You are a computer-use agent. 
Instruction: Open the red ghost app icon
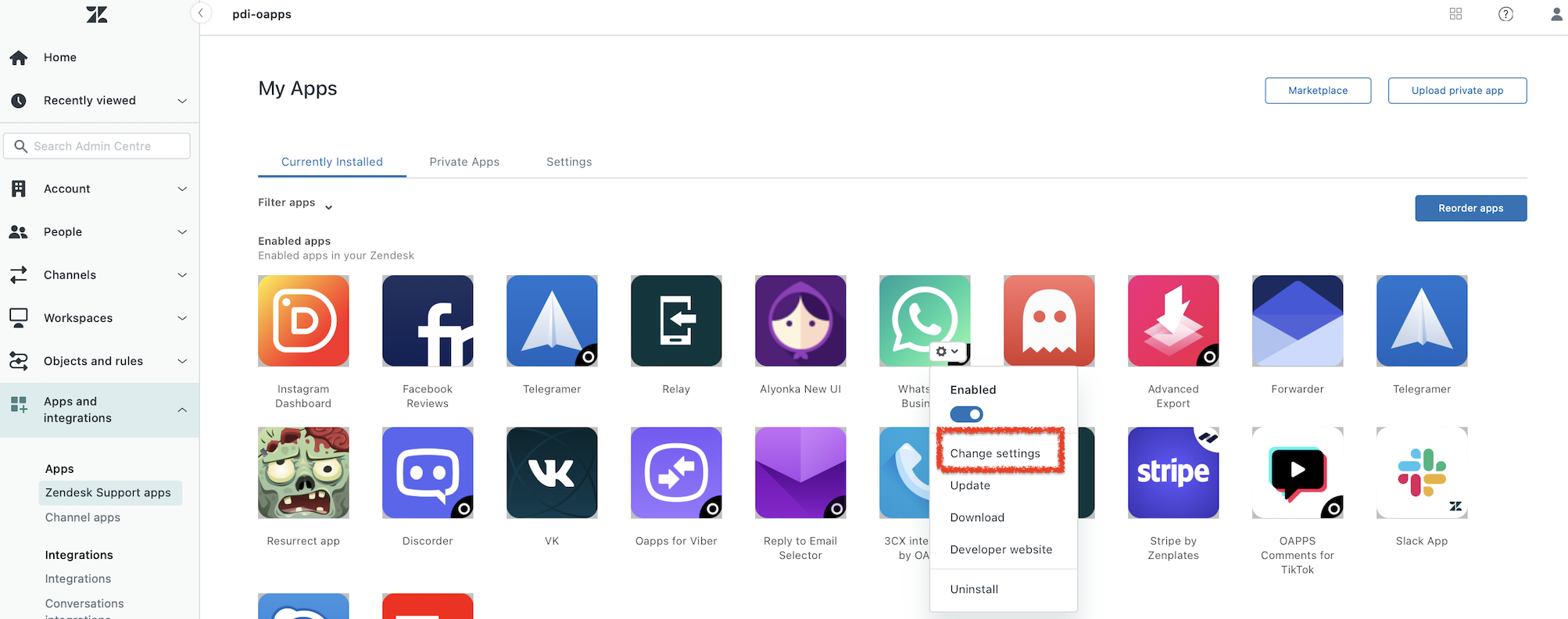click(1049, 320)
